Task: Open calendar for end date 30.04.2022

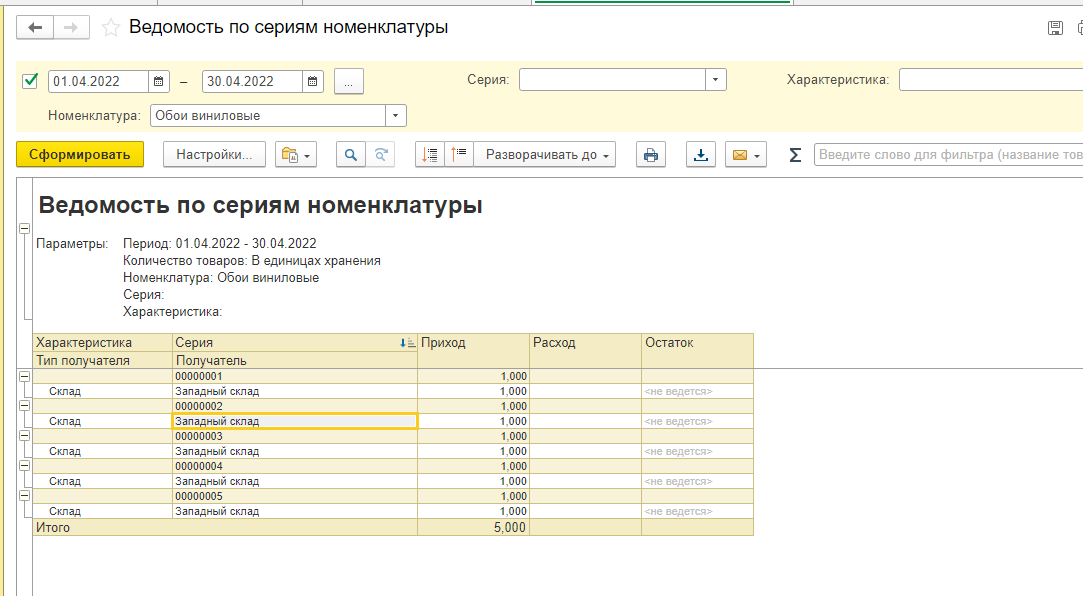Action: click(313, 81)
